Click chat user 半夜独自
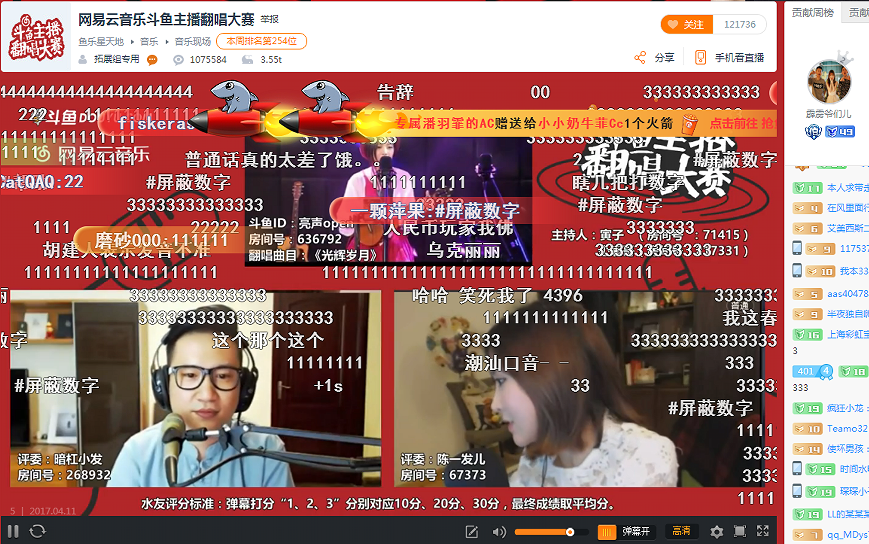The width and height of the screenshot is (869, 544). tap(848, 314)
